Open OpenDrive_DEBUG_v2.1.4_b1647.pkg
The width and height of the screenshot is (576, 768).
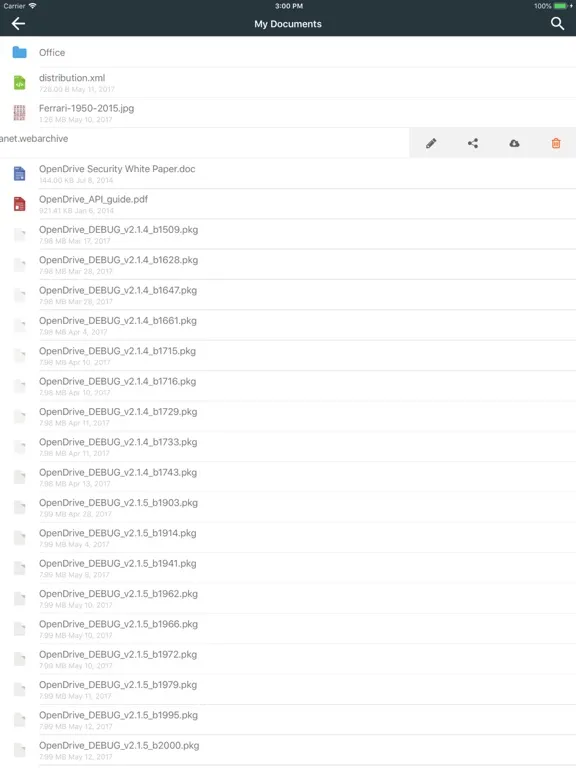coord(288,295)
